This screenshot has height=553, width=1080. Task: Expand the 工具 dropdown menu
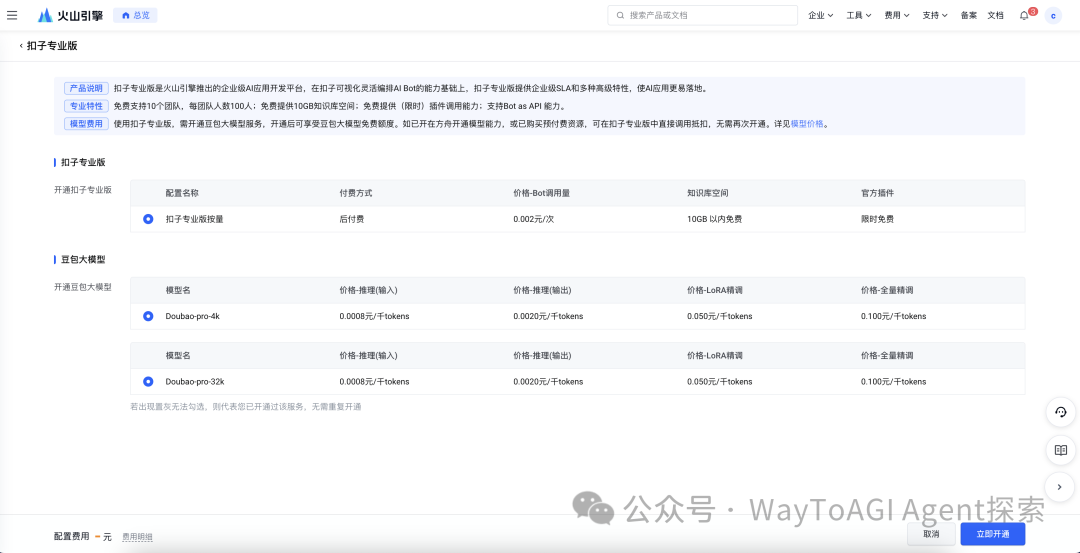click(x=859, y=15)
